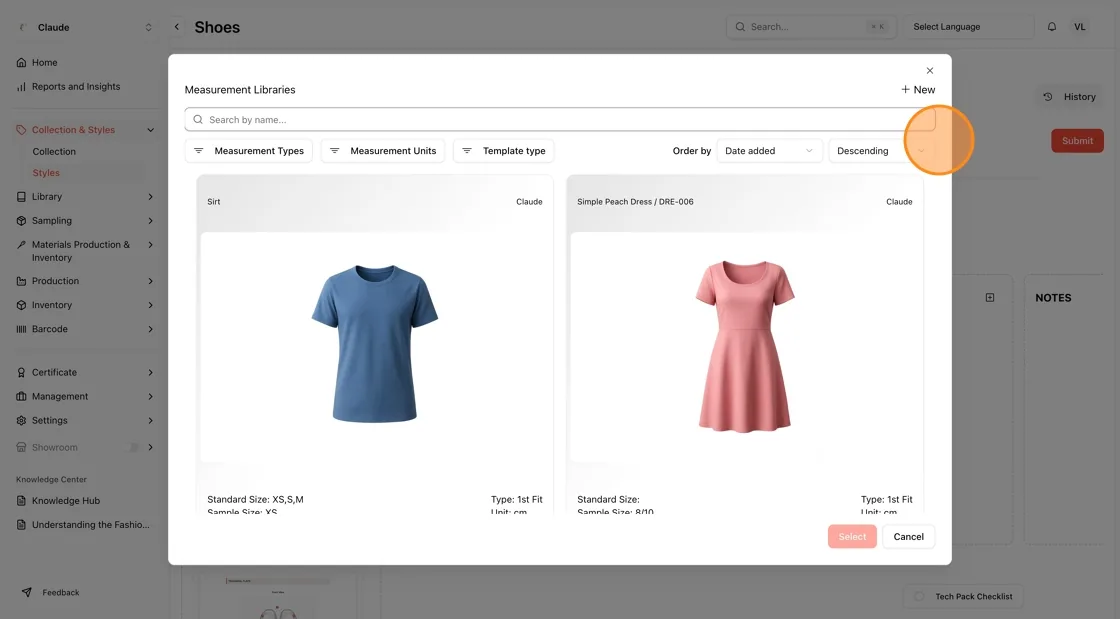This screenshot has width=1120, height=619.
Task: Open the notifications bell
Action: click(1051, 27)
